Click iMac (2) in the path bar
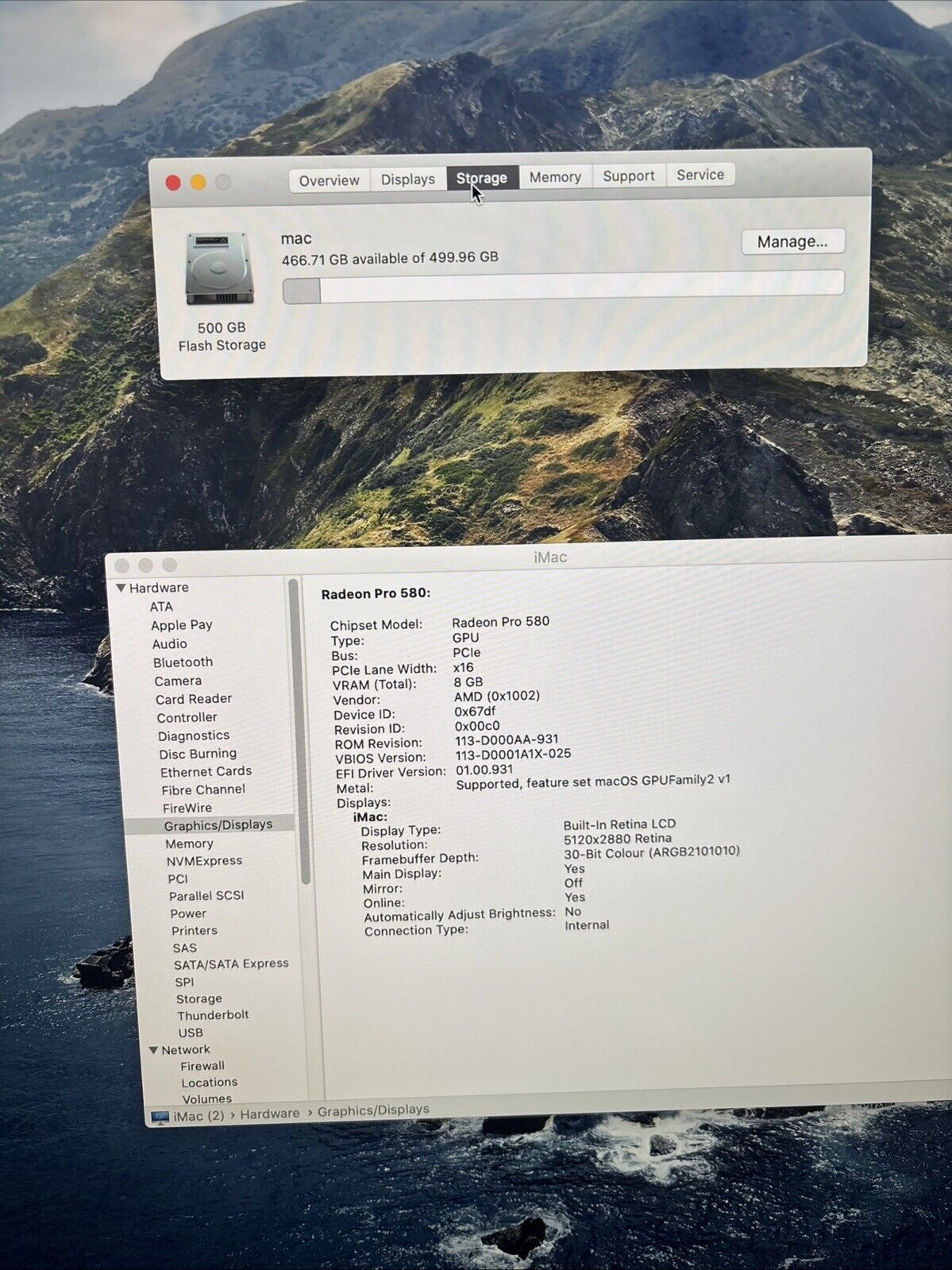The width and height of the screenshot is (952, 1270). [x=198, y=1116]
